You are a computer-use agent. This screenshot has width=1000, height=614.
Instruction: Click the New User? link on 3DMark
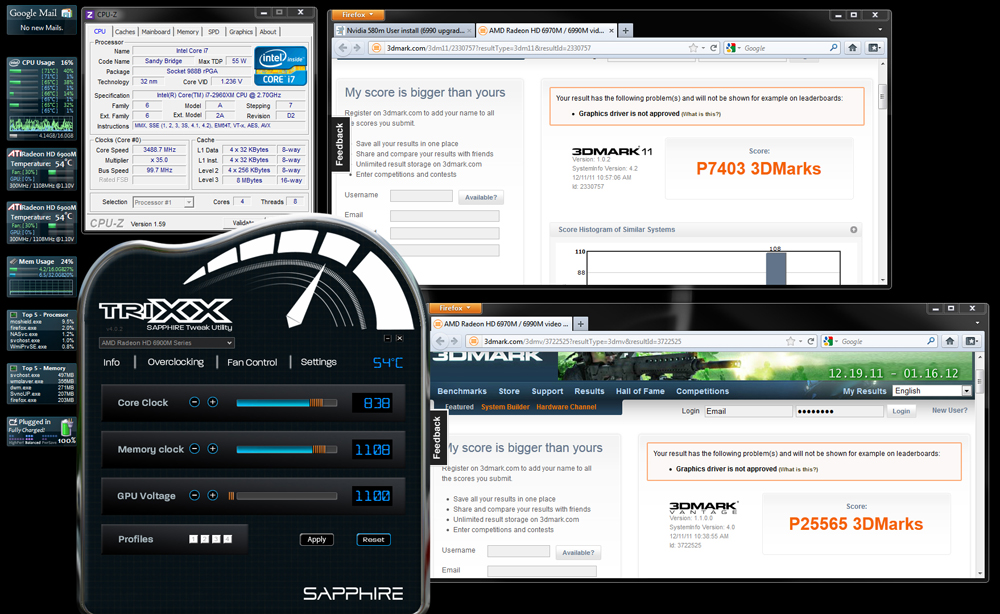pos(950,411)
